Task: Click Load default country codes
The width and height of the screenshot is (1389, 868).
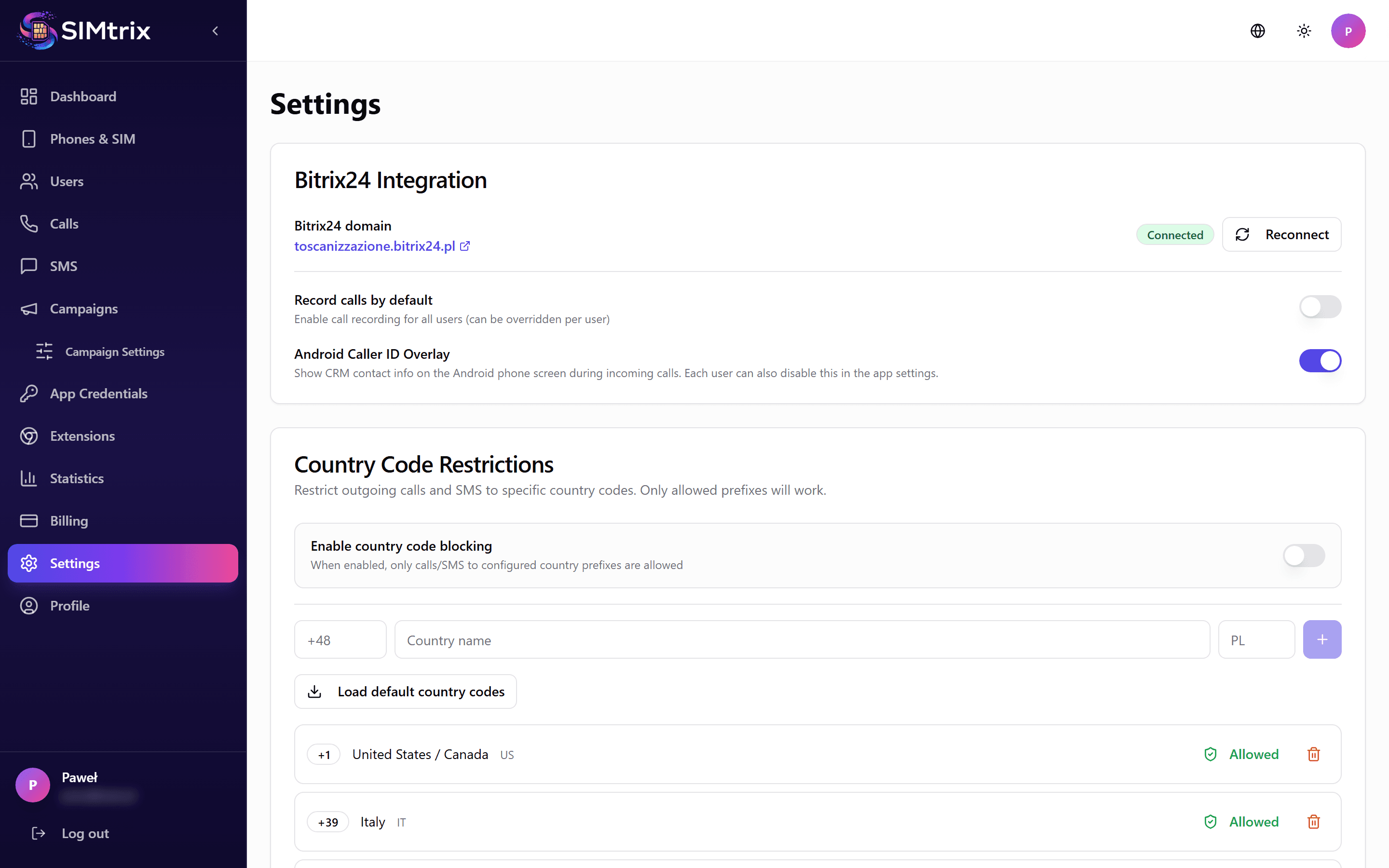Action: (x=405, y=692)
